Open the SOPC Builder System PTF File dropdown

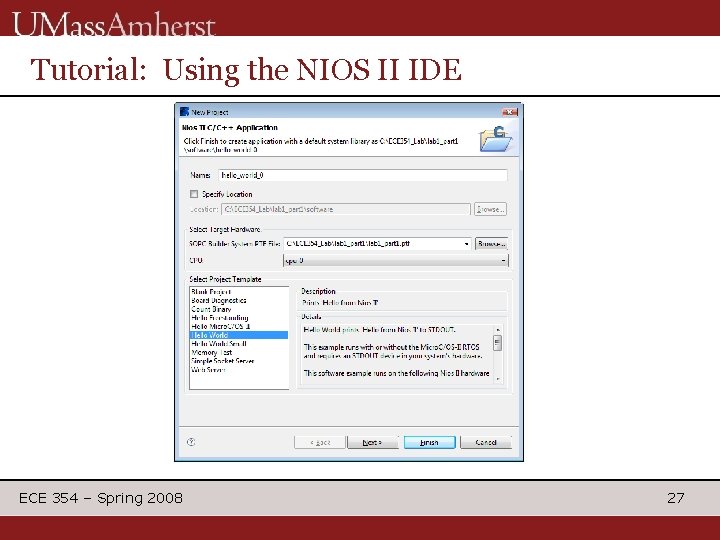(467, 243)
